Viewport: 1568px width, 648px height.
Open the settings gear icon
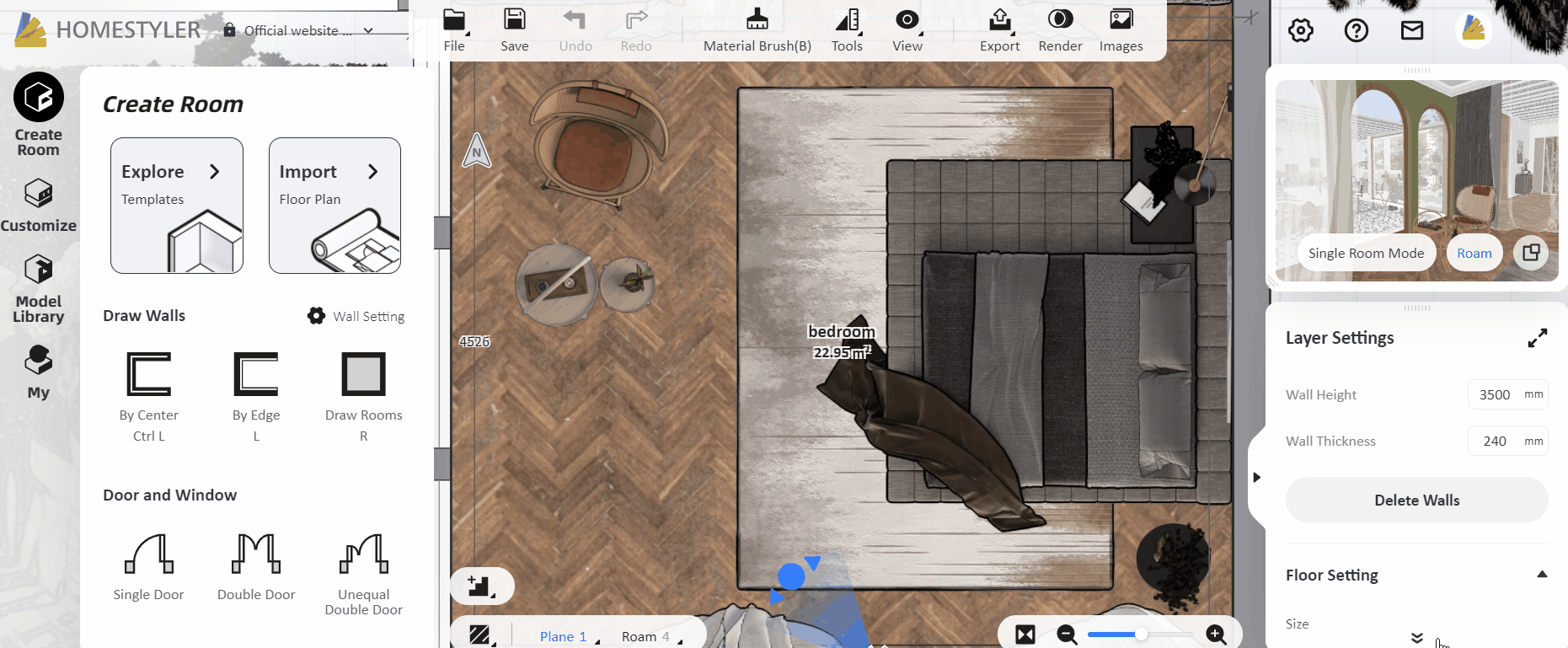(1301, 31)
